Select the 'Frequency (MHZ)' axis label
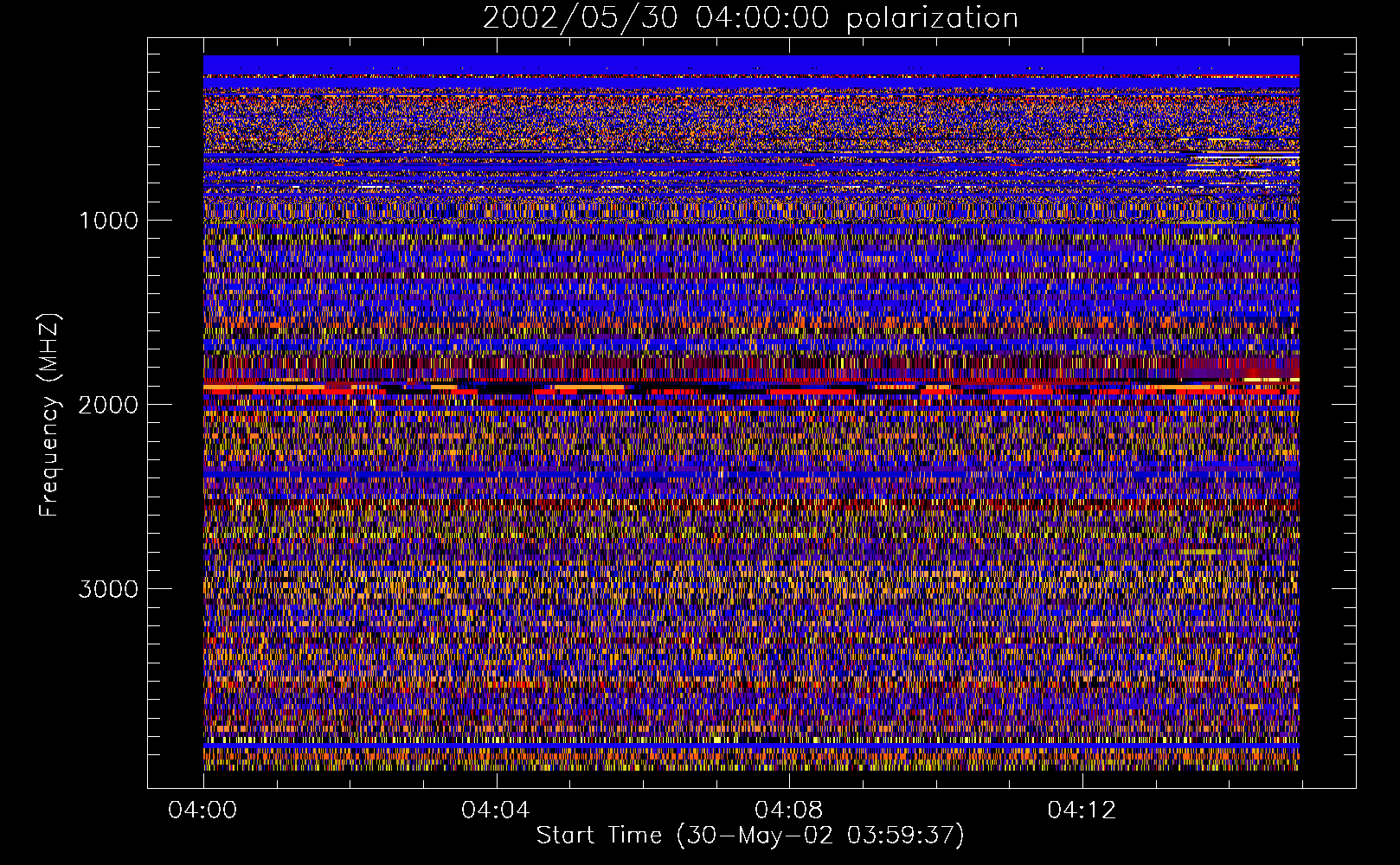Image resolution: width=1400 pixels, height=865 pixels. click(x=48, y=415)
